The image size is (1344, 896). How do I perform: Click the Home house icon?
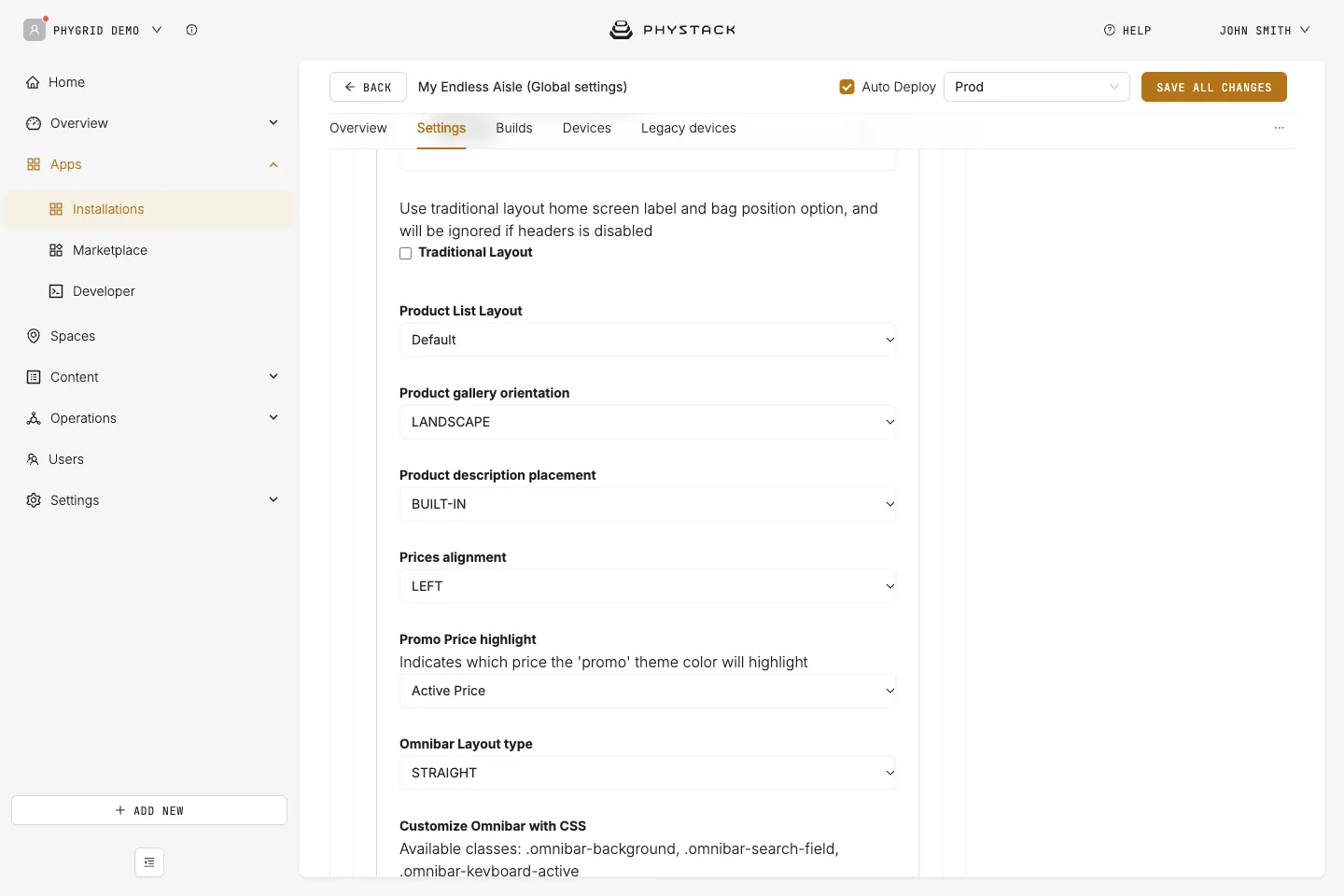coord(34,82)
